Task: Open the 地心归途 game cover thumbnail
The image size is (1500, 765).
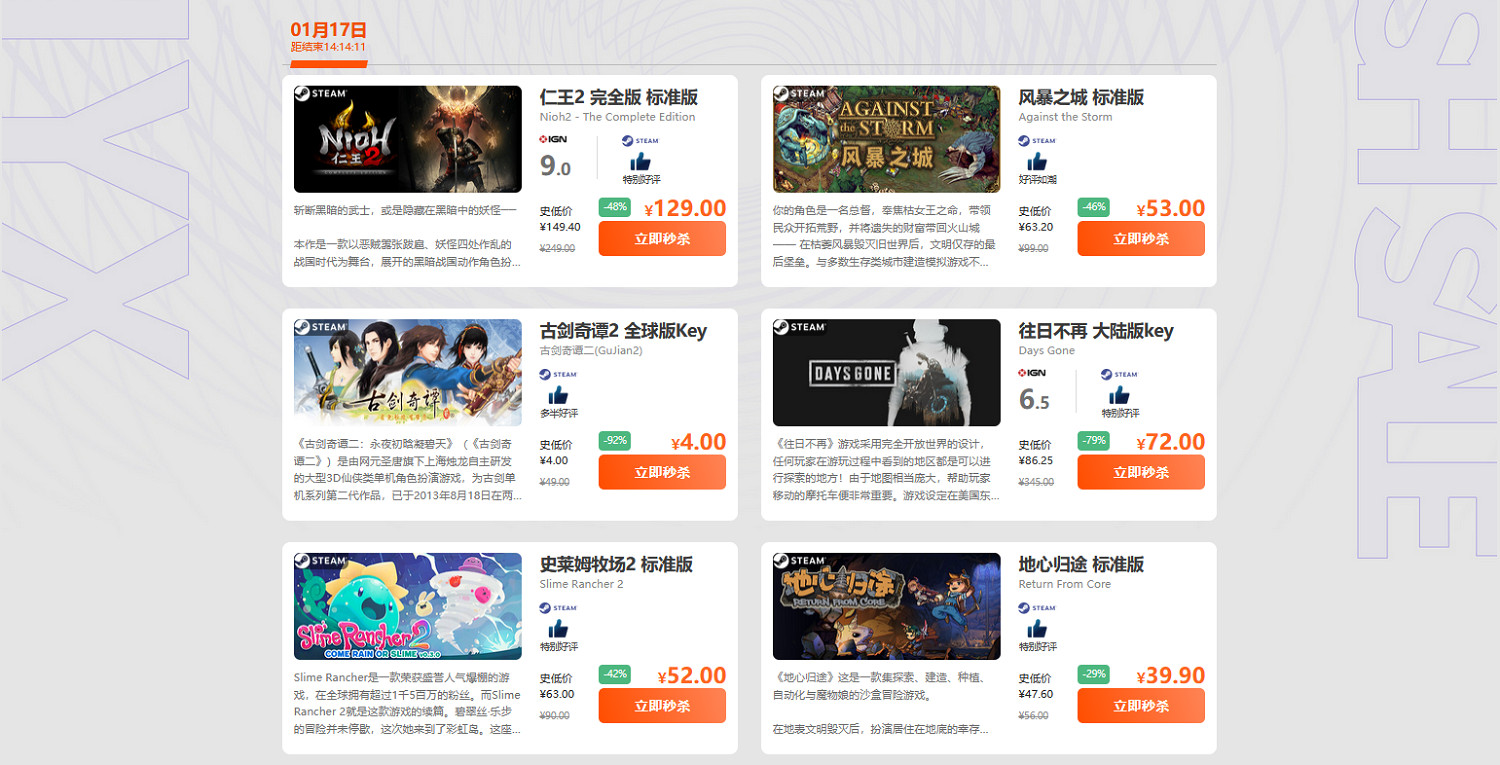Action: tap(887, 606)
